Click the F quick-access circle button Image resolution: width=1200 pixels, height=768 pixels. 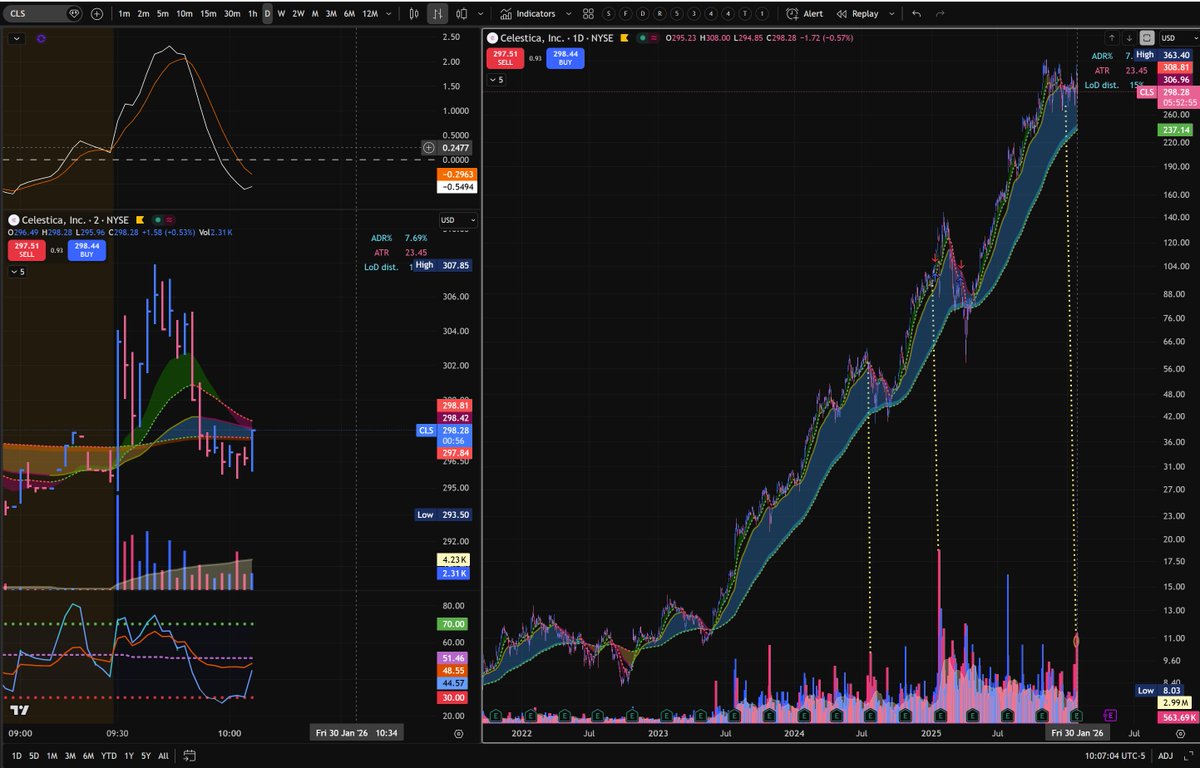click(626, 14)
